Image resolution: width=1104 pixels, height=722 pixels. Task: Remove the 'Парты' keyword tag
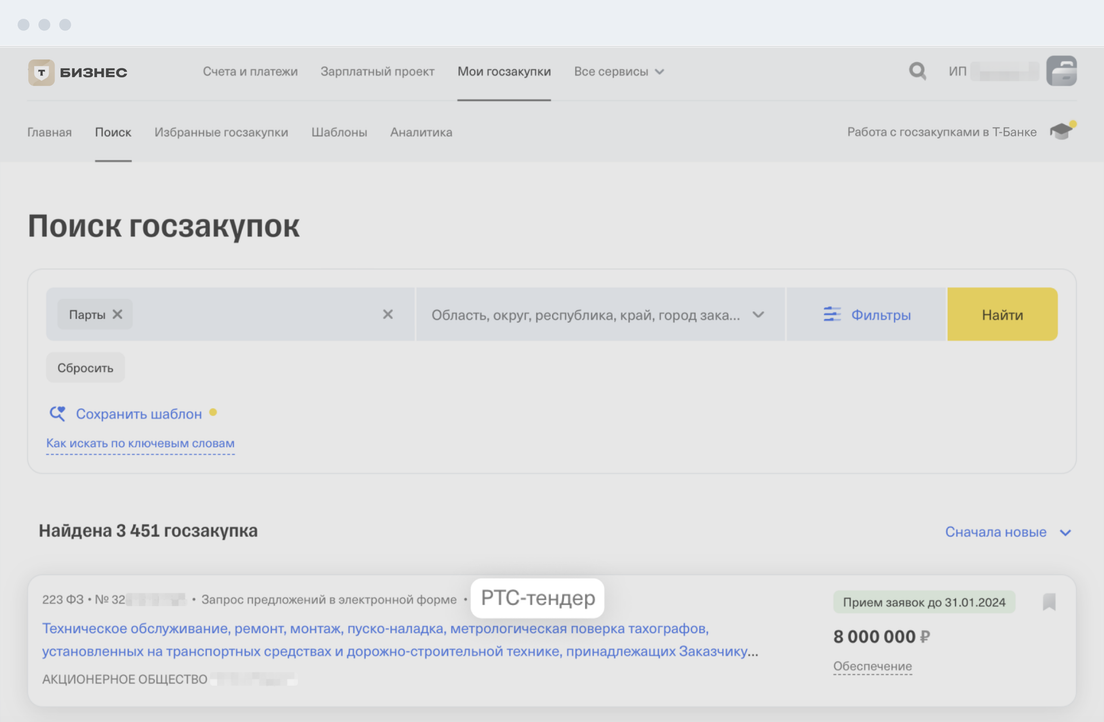pyautogui.click(x=118, y=314)
